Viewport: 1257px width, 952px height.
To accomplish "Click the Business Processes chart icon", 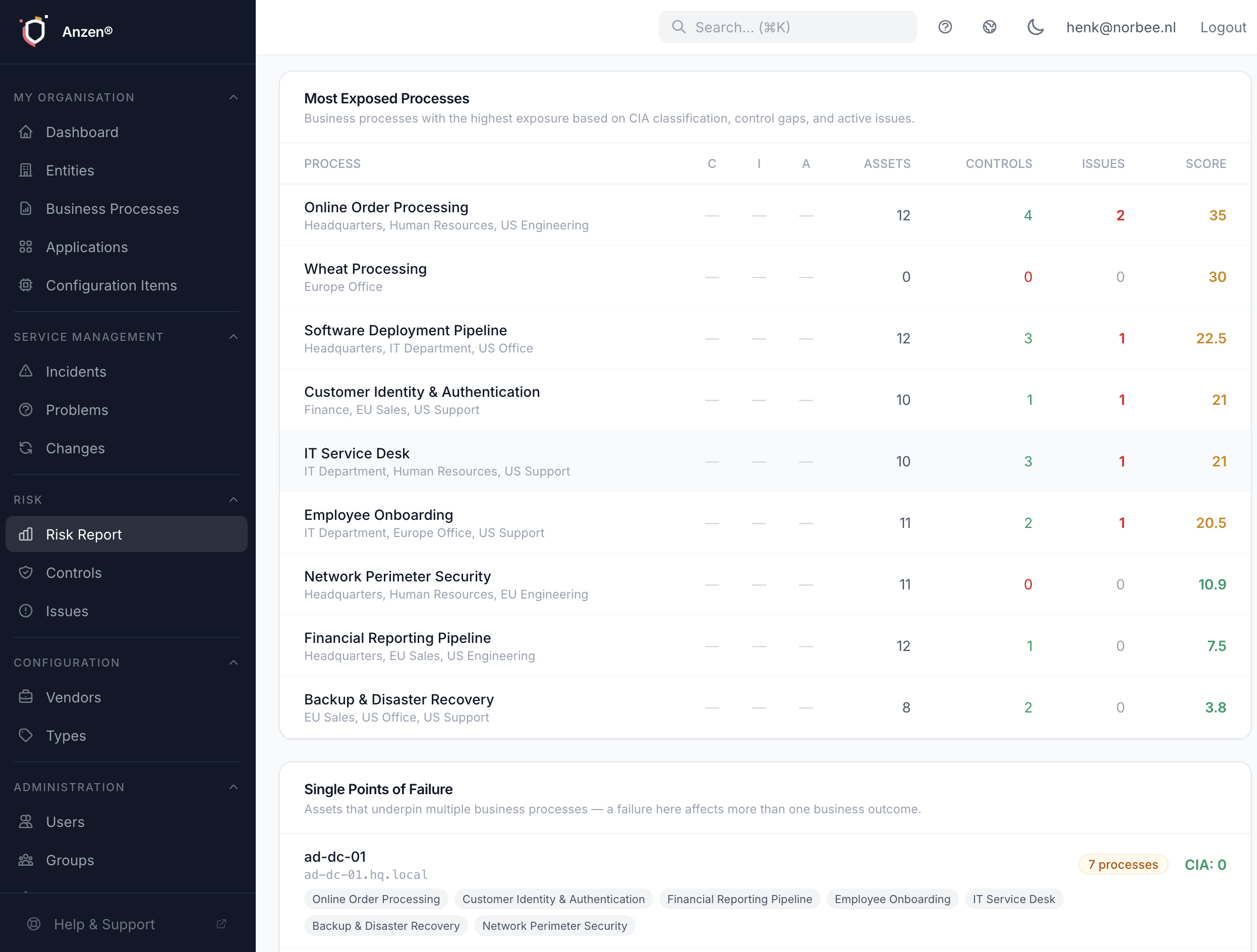I will tap(26, 208).
